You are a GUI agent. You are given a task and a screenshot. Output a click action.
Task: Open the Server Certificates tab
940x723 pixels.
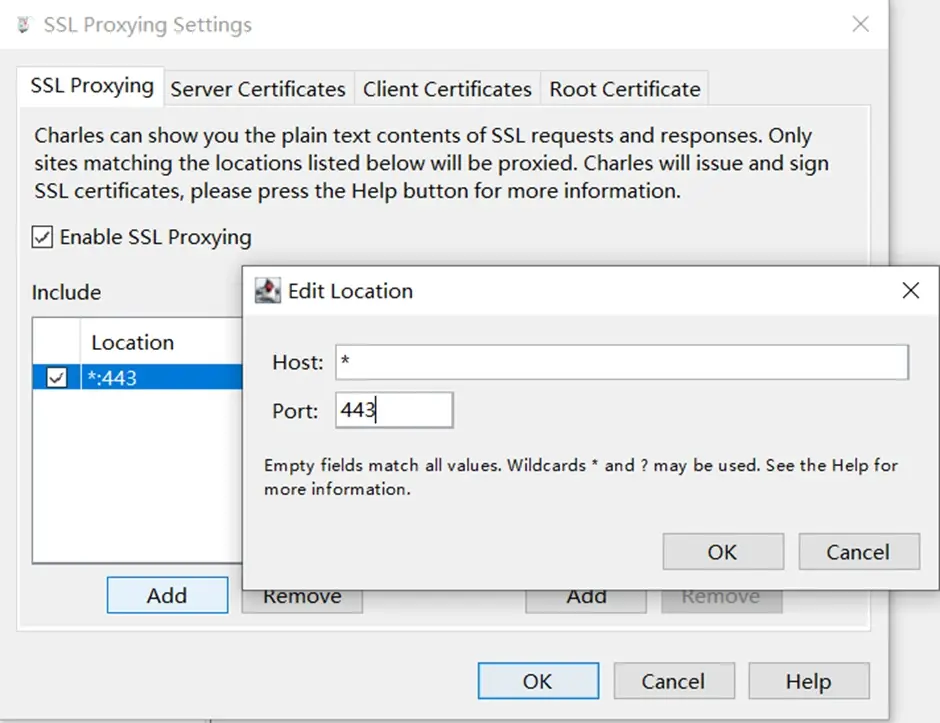pos(258,89)
